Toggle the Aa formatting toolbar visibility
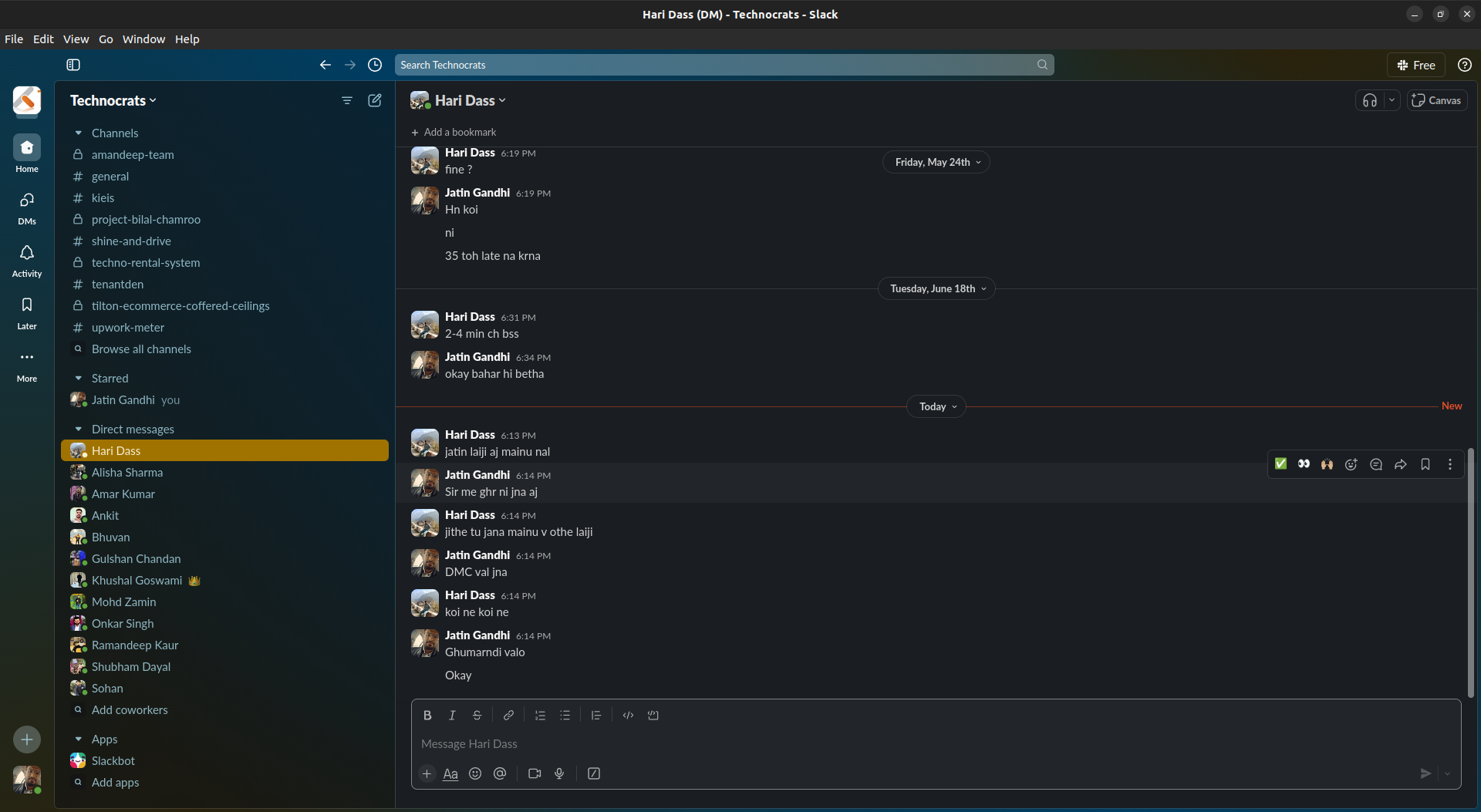Image resolution: width=1481 pixels, height=812 pixels. pyautogui.click(x=450, y=773)
